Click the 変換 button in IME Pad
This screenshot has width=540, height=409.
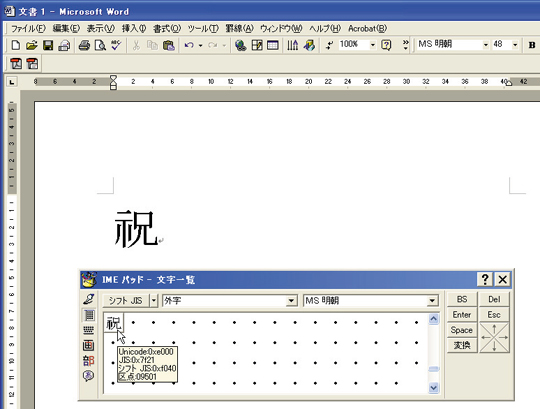pyautogui.click(x=462, y=345)
